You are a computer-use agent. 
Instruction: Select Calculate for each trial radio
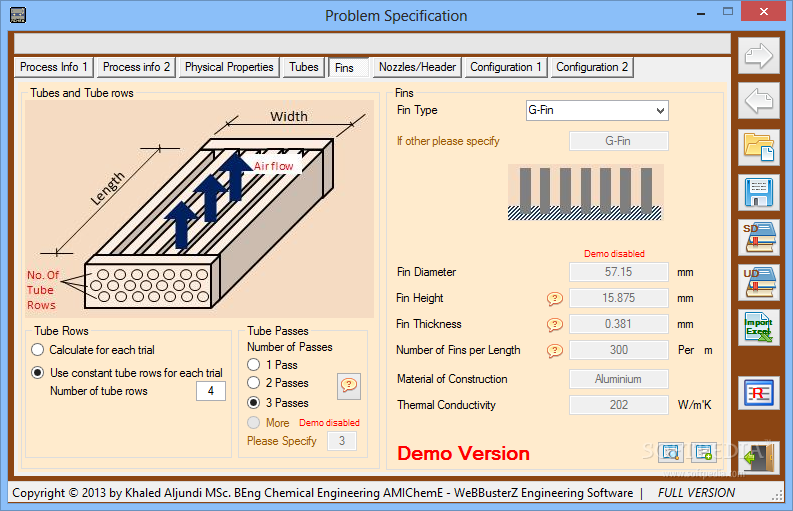point(37,350)
